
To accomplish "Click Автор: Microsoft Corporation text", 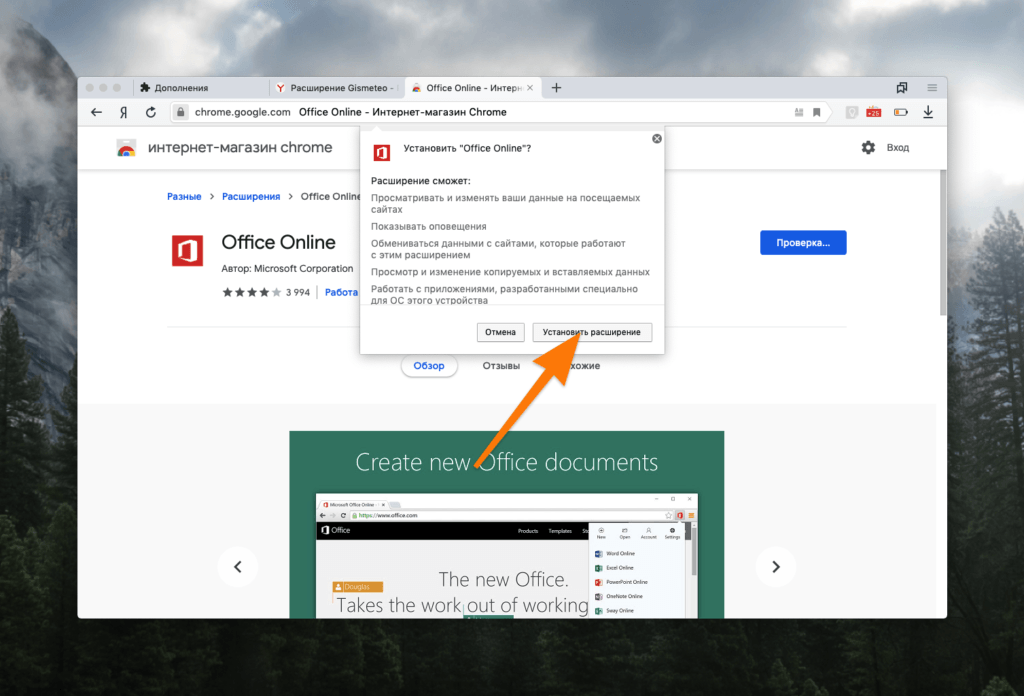I will (x=287, y=268).
